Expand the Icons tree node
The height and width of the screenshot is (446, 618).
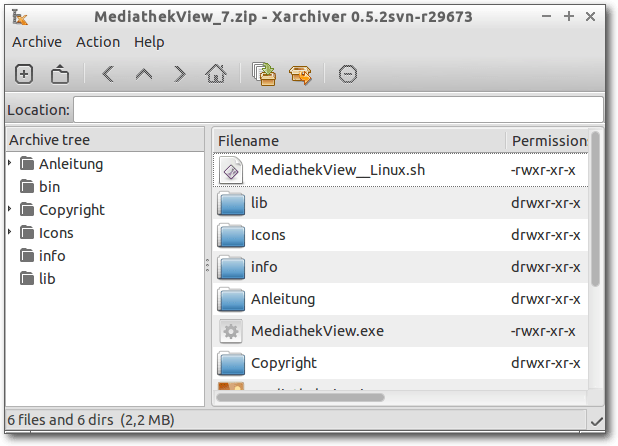pyautogui.click(x=10, y=232)
